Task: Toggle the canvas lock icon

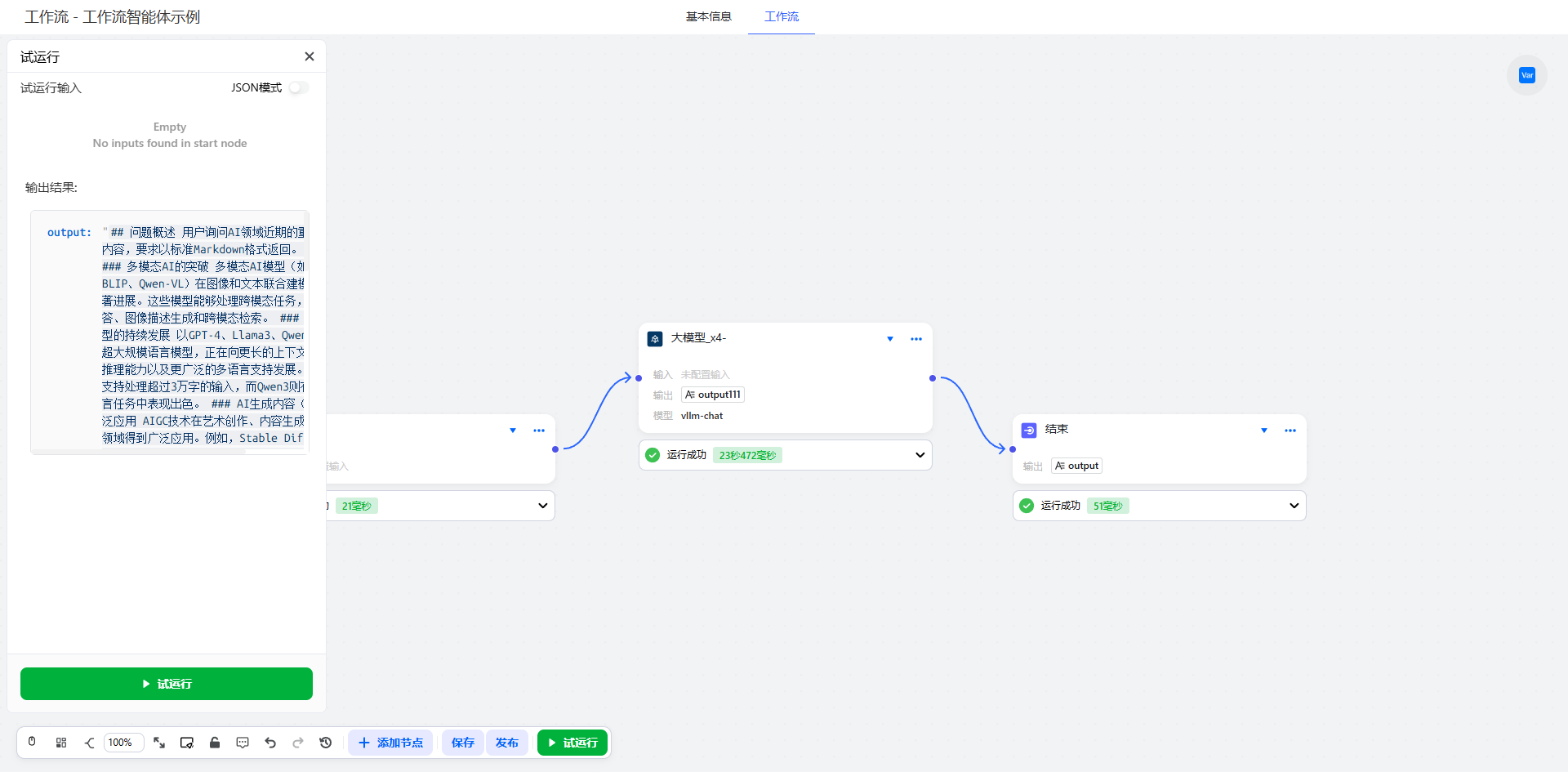Action: (x=215, y=743)
